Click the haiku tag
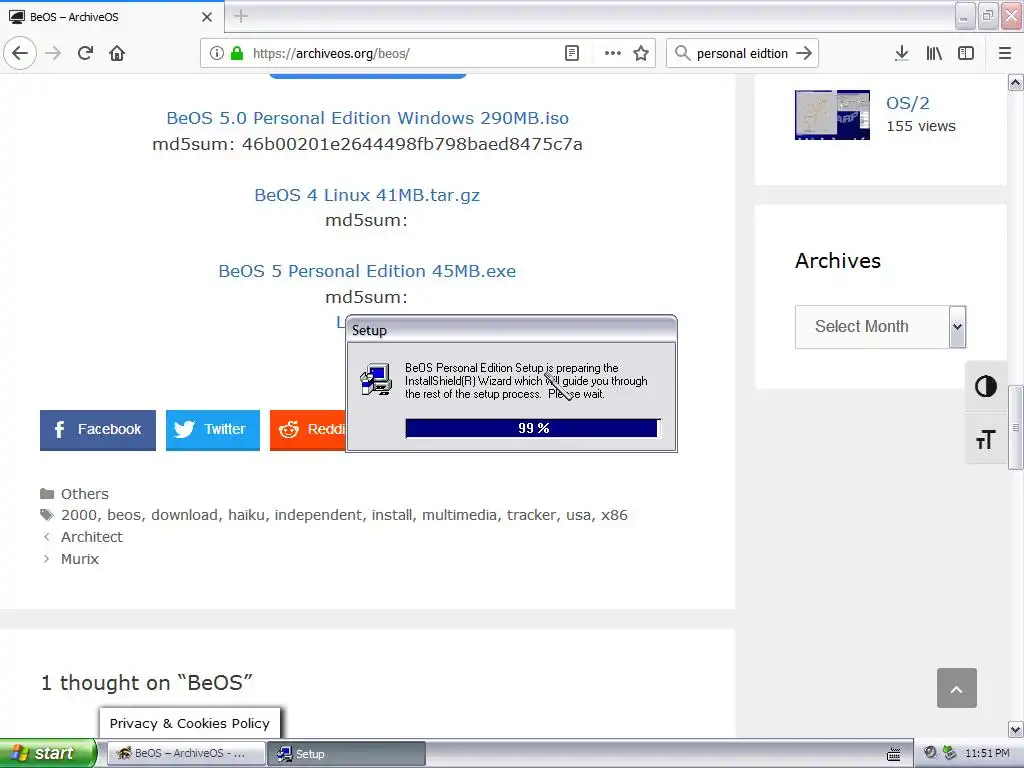 coord(246,515)
